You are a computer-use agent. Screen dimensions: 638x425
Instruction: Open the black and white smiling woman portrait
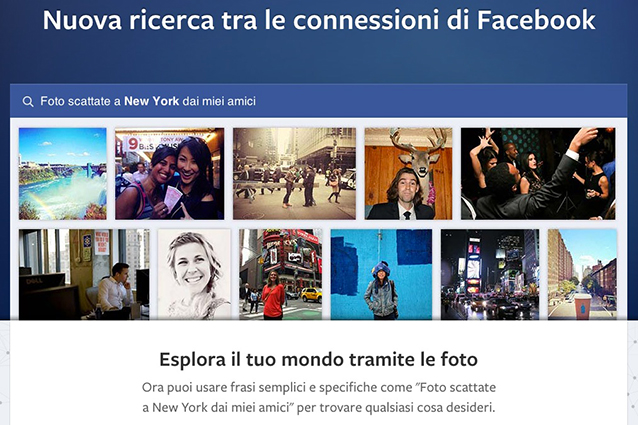click(x=194, y=274)
